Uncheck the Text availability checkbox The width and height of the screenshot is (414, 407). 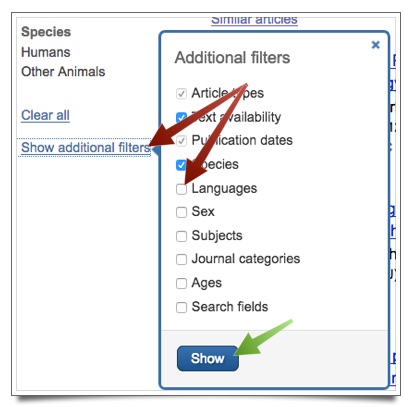(181, 117)
